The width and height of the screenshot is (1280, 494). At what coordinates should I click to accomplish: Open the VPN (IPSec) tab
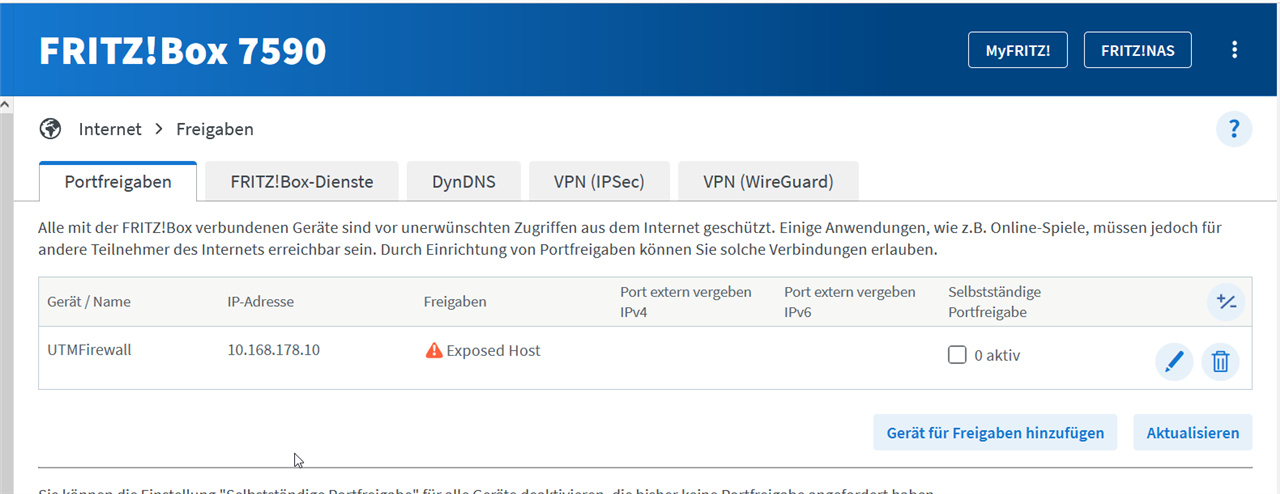pos(599,182)
